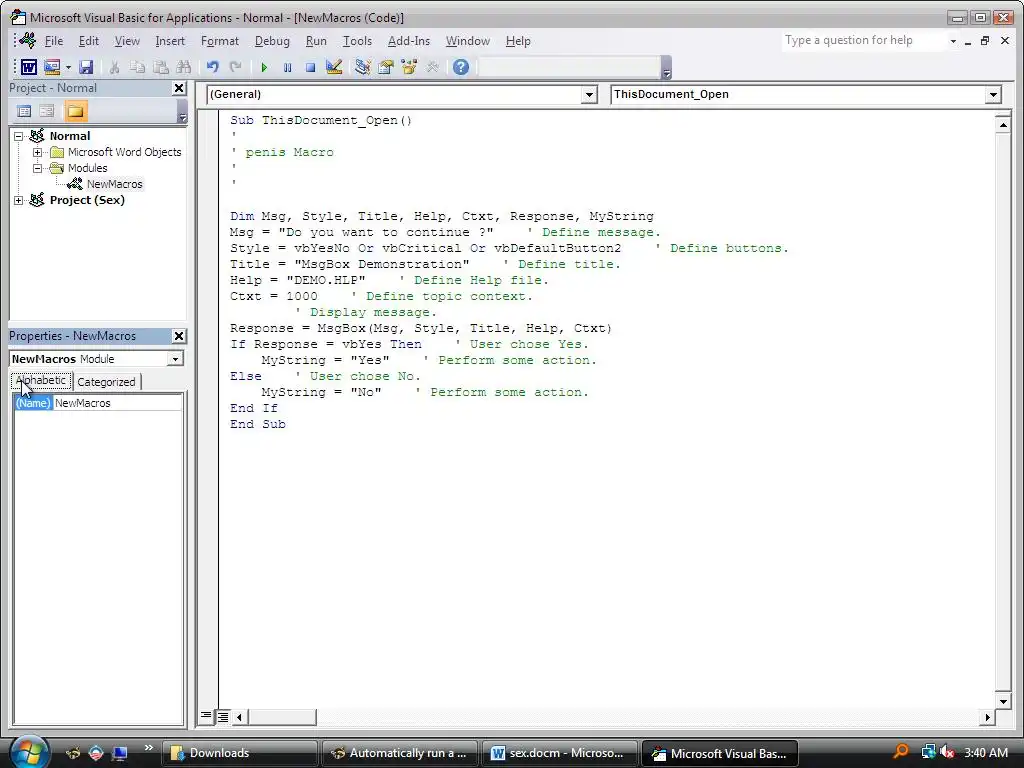The width and height of the screenshot is (1024, 768).
Task: Switch to 'Automatically run a...' taskbar button
Action: [399, 753]
